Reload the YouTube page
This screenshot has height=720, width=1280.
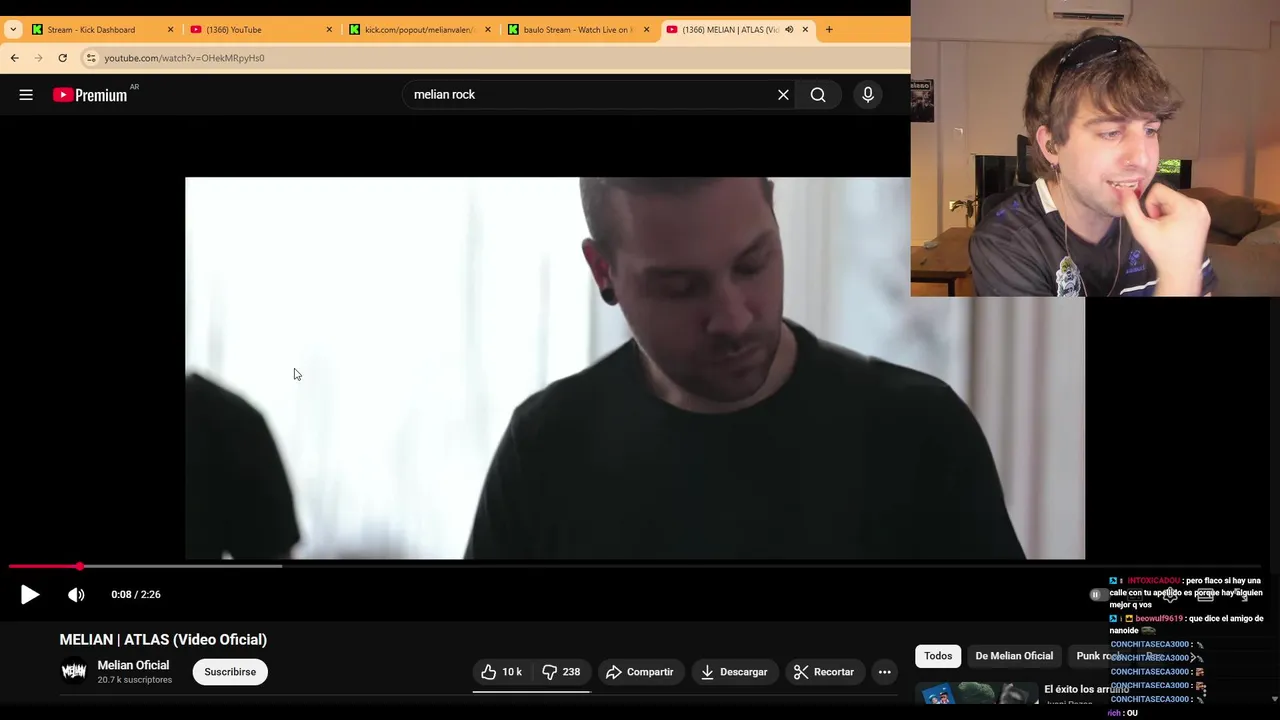63,58
